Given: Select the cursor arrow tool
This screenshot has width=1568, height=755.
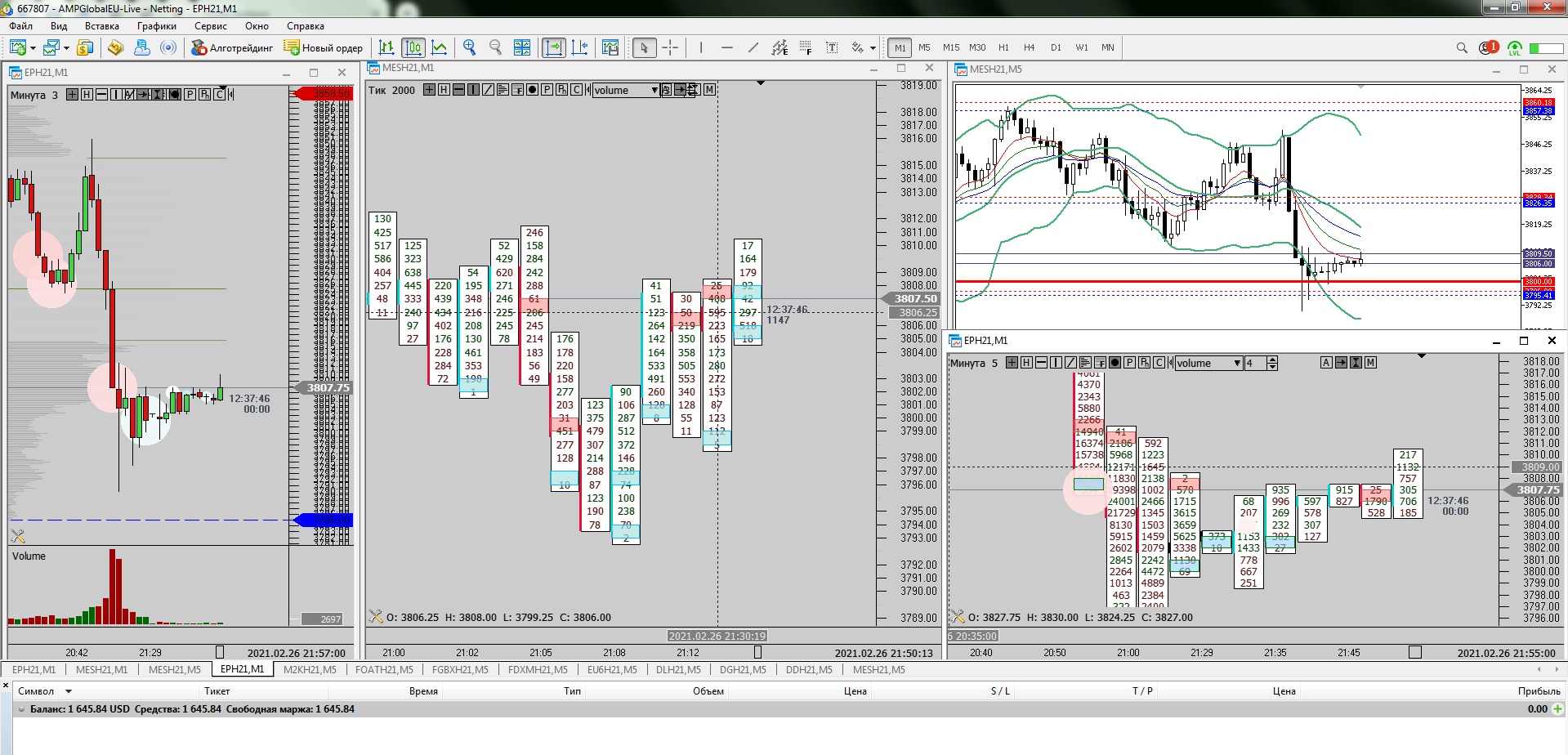Looking at the screenshot, I should click(644, 47).
